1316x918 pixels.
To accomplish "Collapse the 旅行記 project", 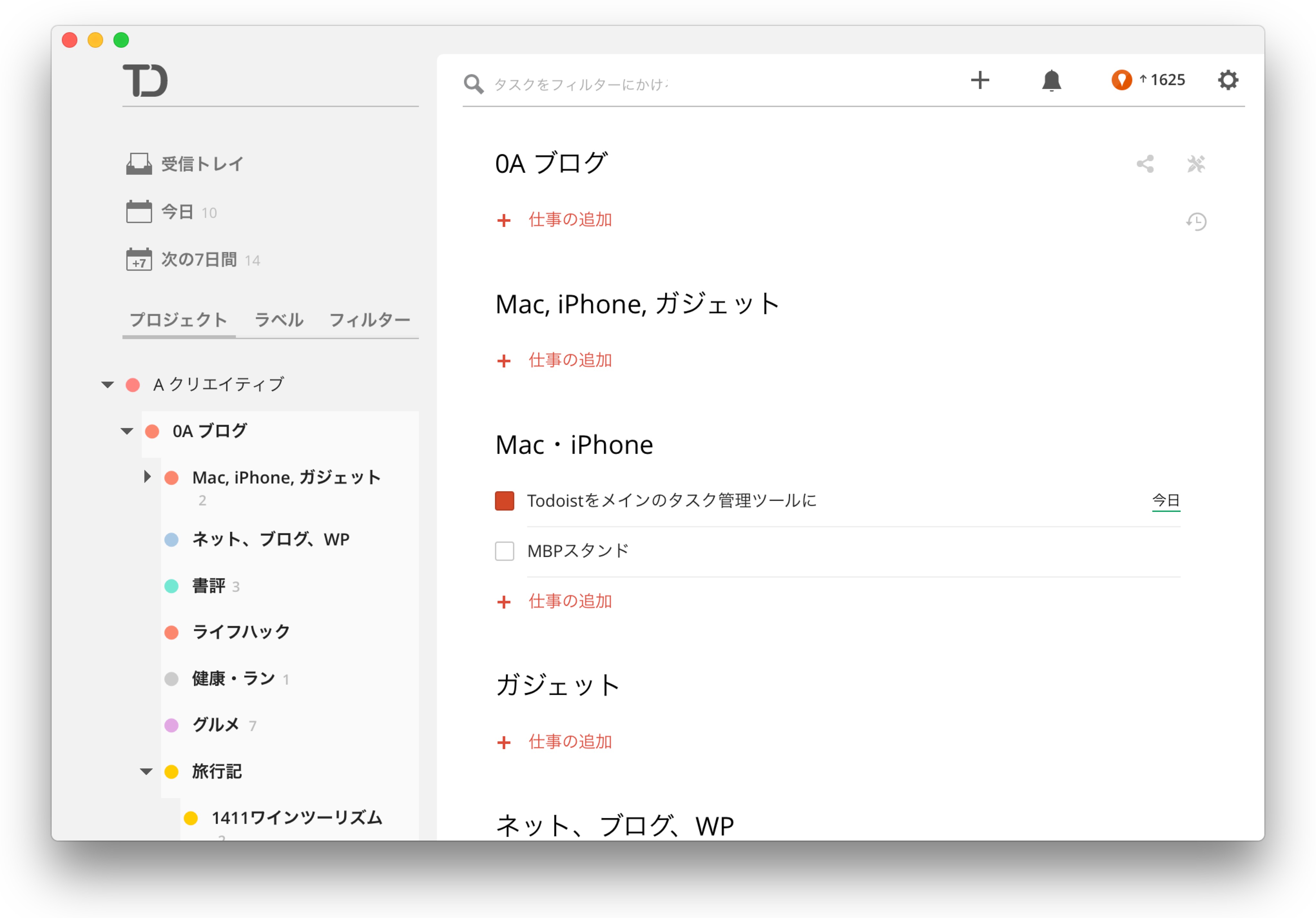I will coord(146,772).
